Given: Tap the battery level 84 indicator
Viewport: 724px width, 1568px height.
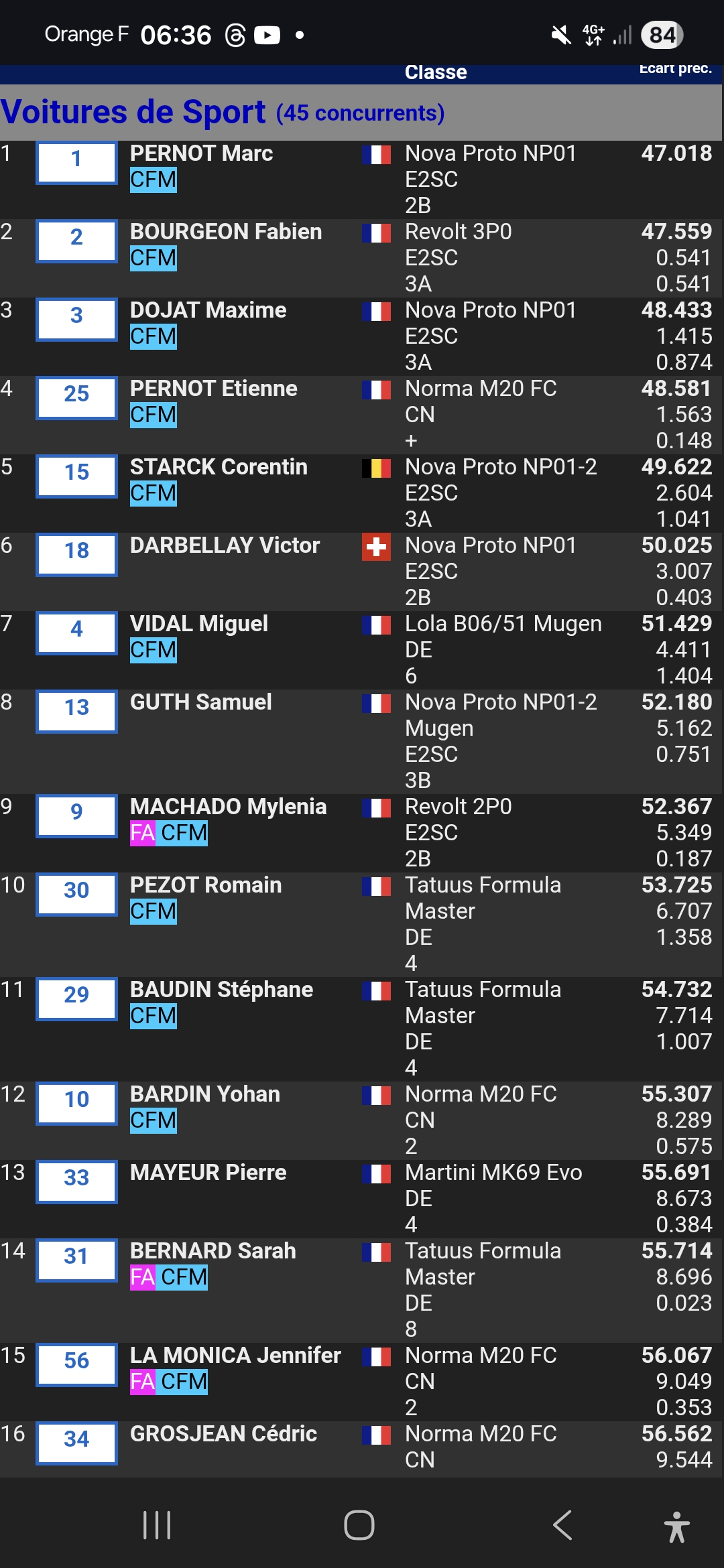Looking at the screenshot, I should [x=662, y=35].
